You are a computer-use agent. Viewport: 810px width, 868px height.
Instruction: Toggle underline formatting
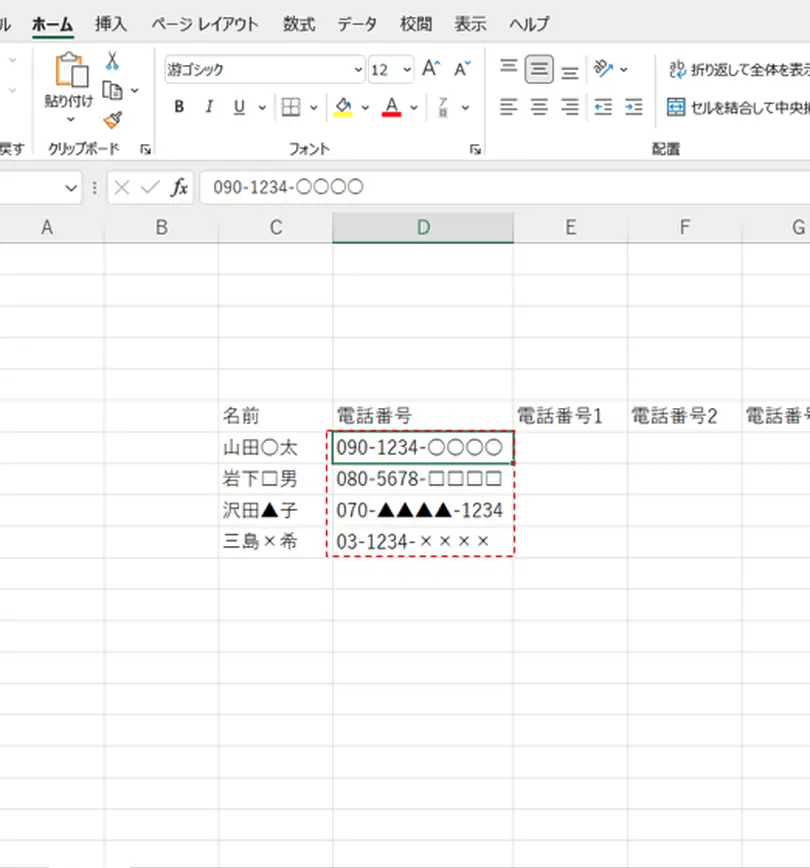pyautogui.click(x=238, y=107)
